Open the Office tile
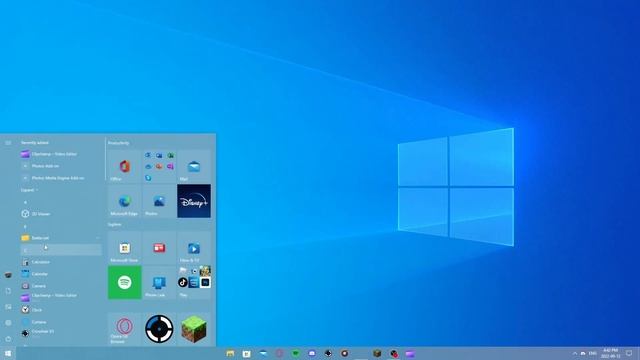This screenshot has height=360, width=640. 124,166
